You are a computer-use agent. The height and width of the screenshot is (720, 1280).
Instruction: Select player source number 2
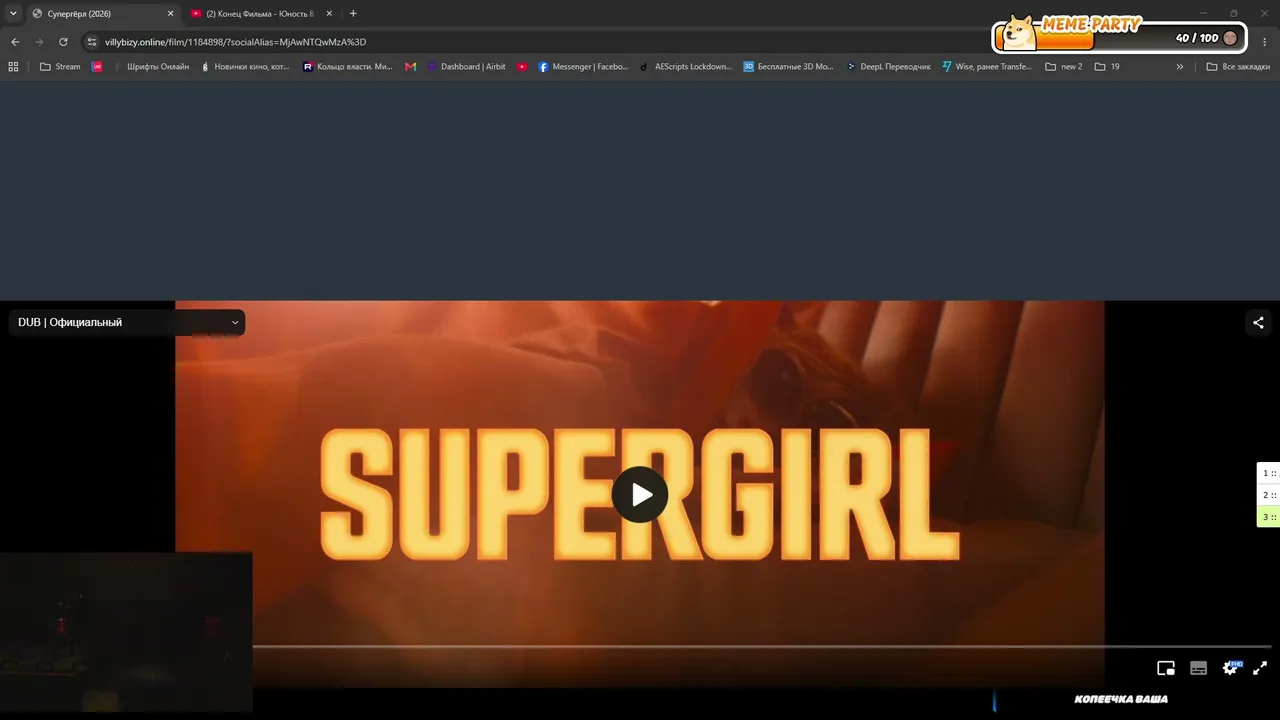(1269, 495)
